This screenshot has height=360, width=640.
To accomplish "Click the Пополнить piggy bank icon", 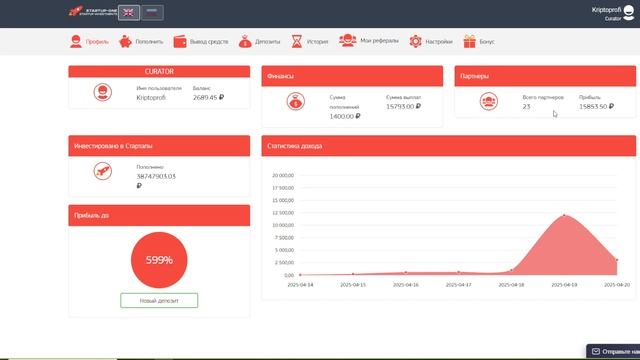I will pos(125,41).
